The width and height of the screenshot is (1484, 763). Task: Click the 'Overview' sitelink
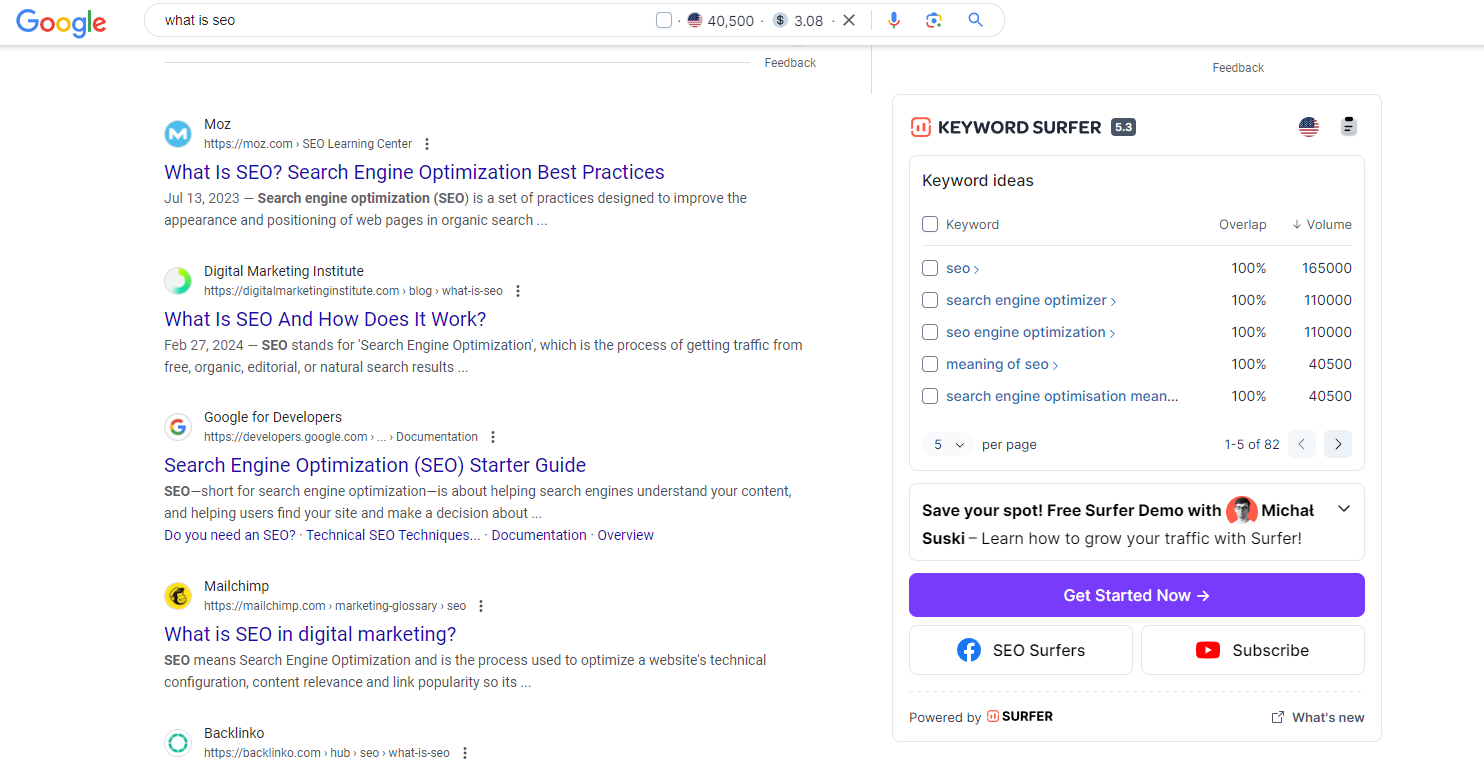click(x=626, y=535)
